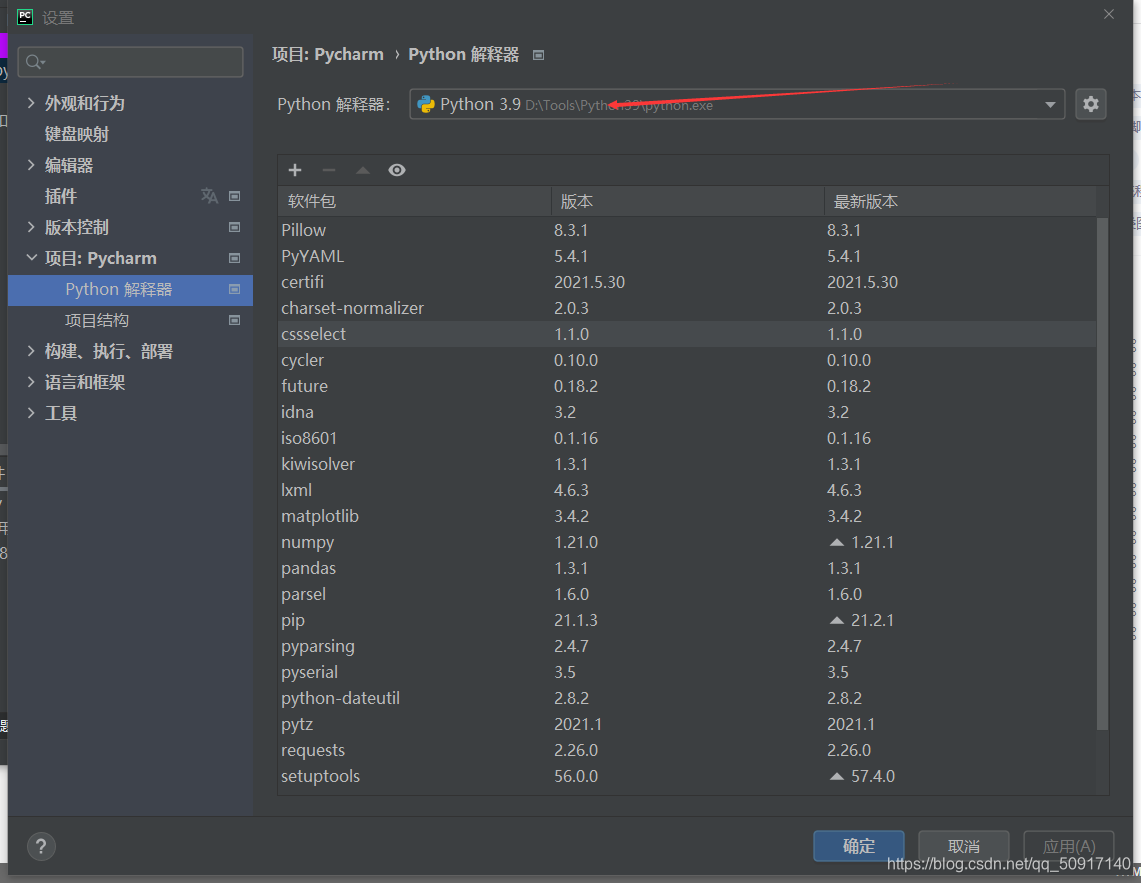Expand the 工具 section
The image size is (1141, 883).
click(x=31, y=413)
